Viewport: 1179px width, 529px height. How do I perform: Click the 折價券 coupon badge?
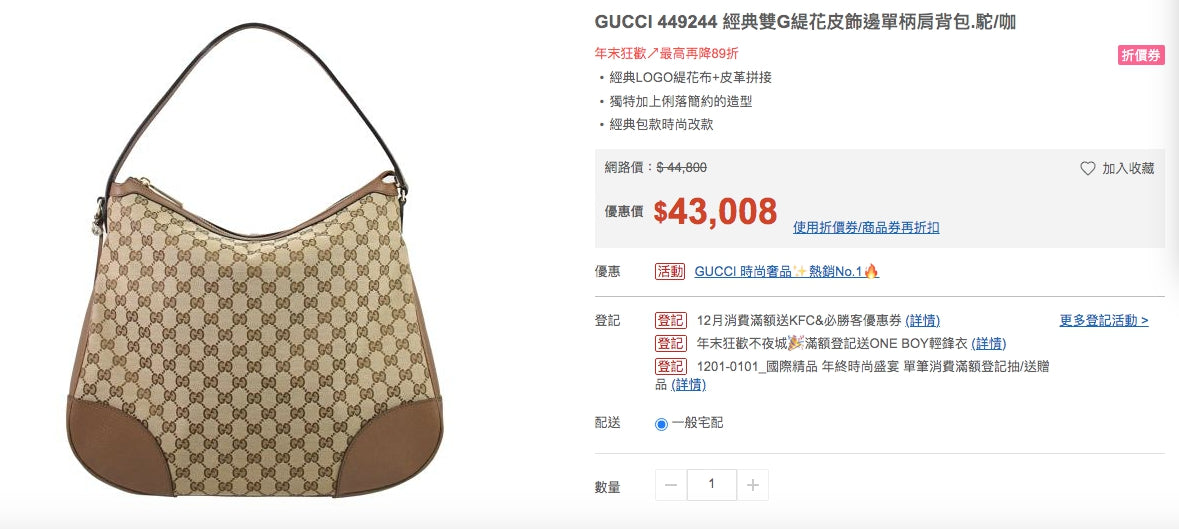click(x=1141, y=55)
